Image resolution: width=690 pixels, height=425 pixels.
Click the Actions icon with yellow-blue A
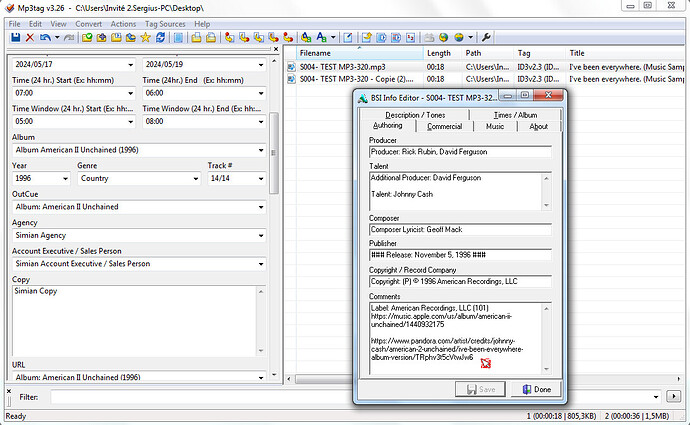pos(306,38)
